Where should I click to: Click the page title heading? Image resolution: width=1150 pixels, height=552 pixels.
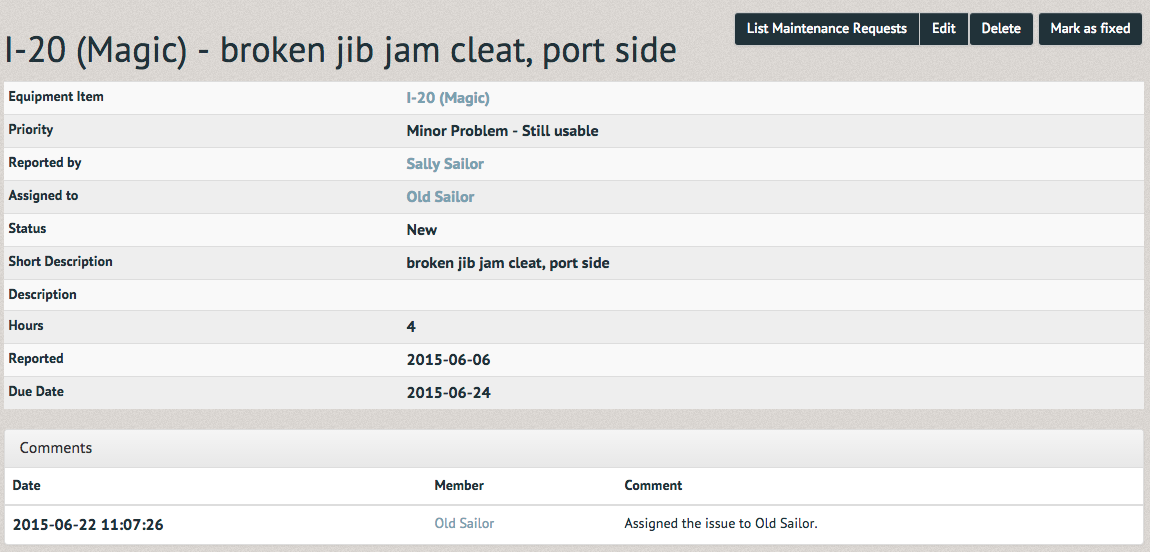click(340, 50)
